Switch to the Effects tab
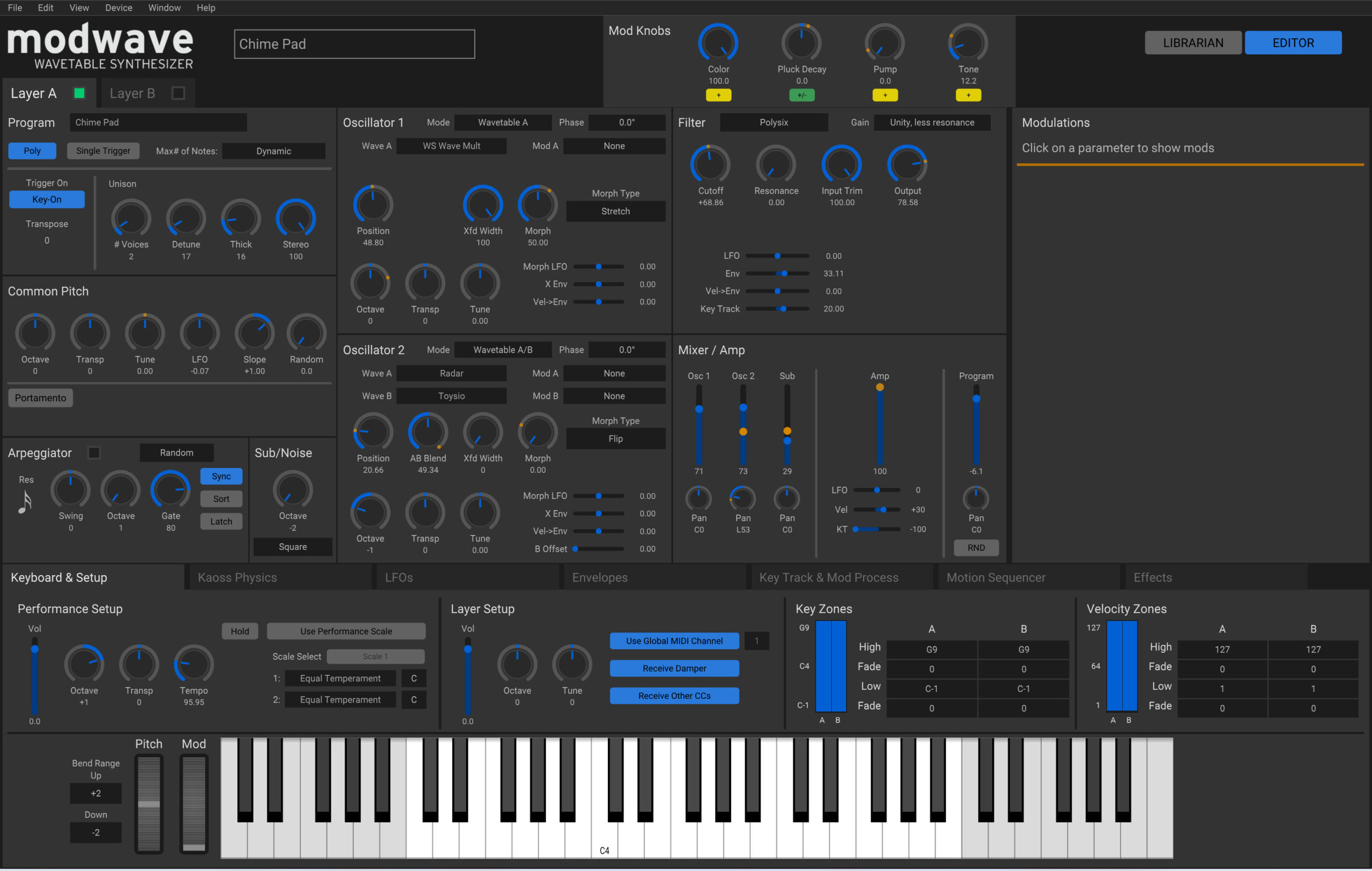 pyautogui.click(x=1216, y=578)
